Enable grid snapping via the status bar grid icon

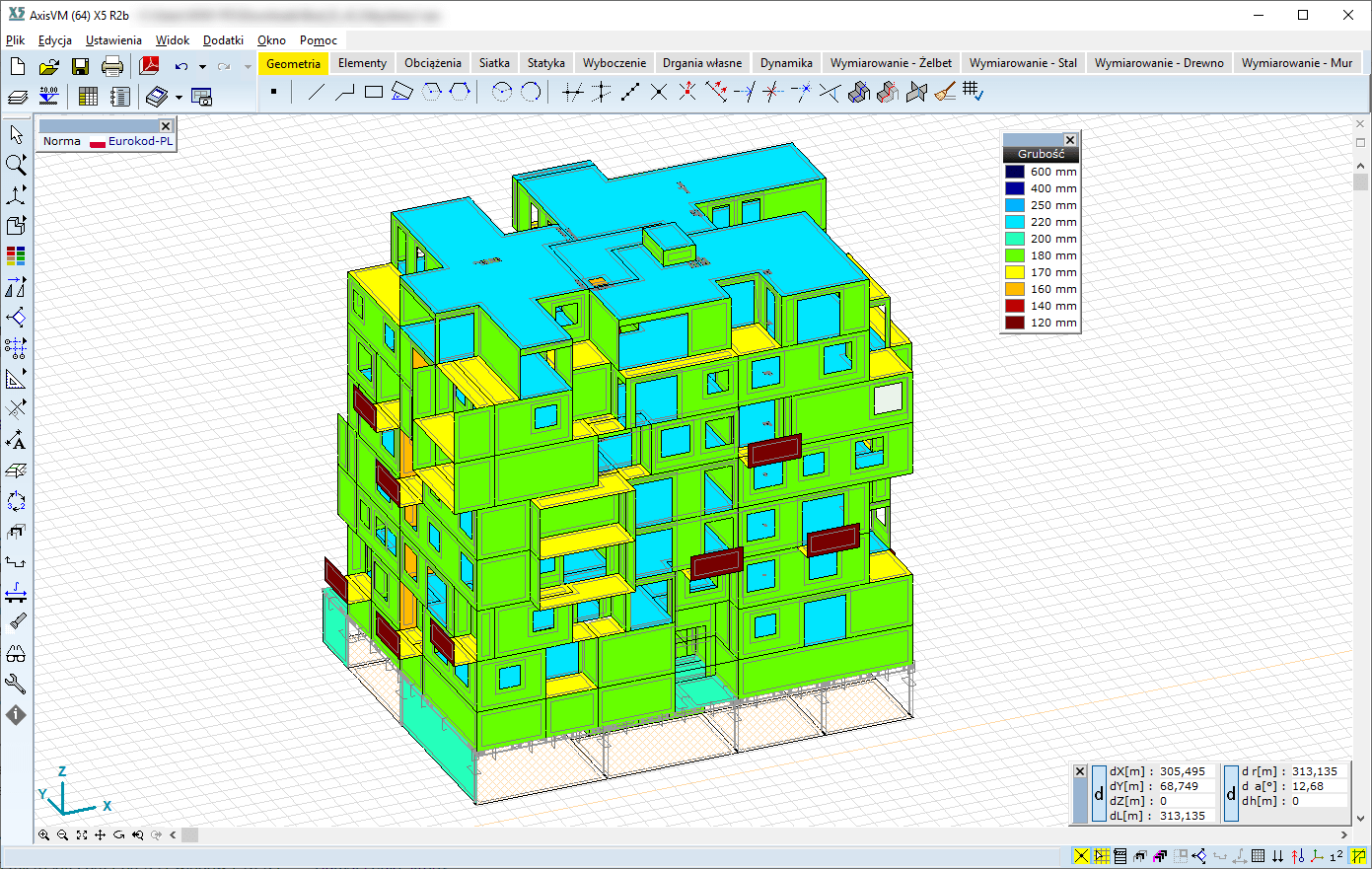[x=1100, y=856]
